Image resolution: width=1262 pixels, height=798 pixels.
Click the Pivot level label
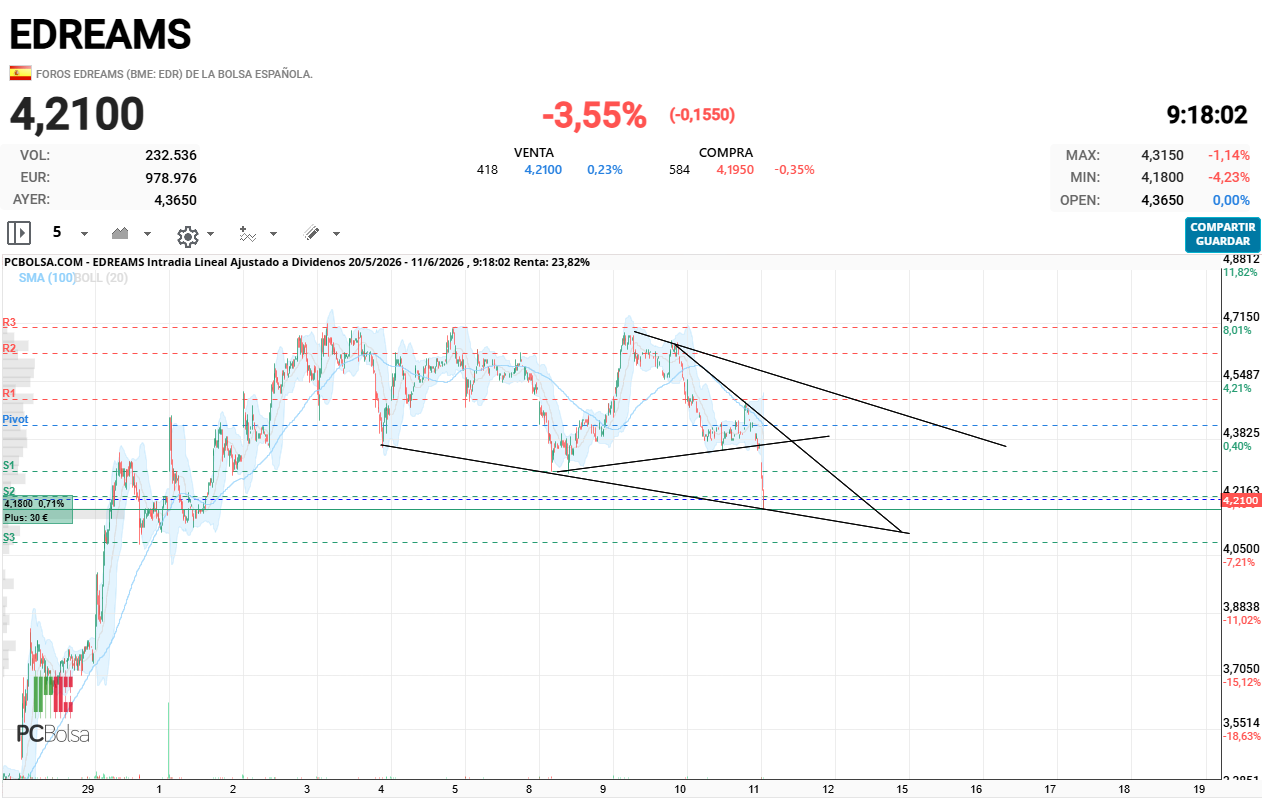coord(15,419)
